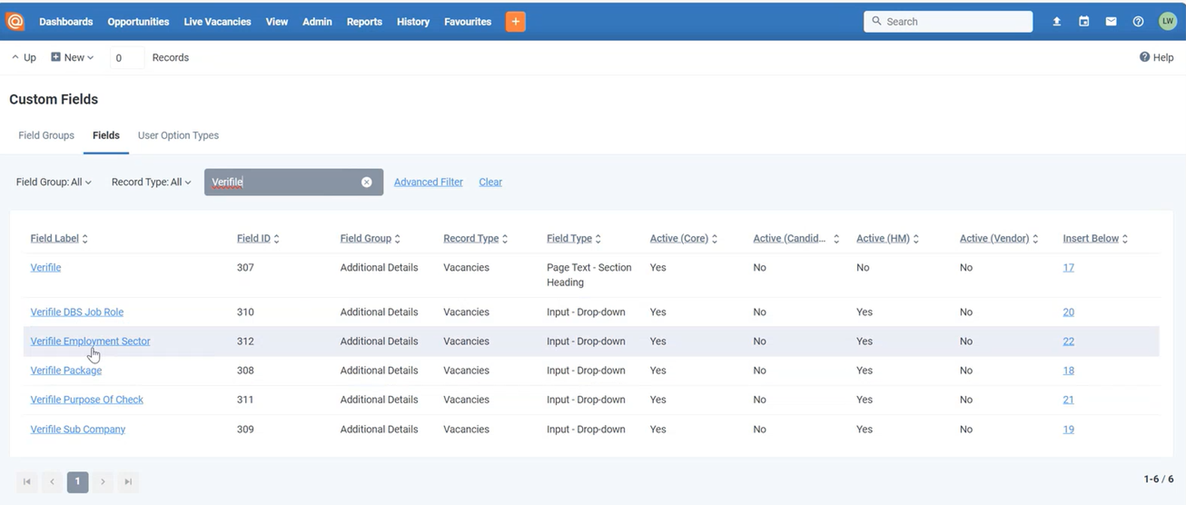Screen dimensions: 1186x505
Task: Expand the Field Group: All filter
Action: pyautogui.click(x=54, y=182)
